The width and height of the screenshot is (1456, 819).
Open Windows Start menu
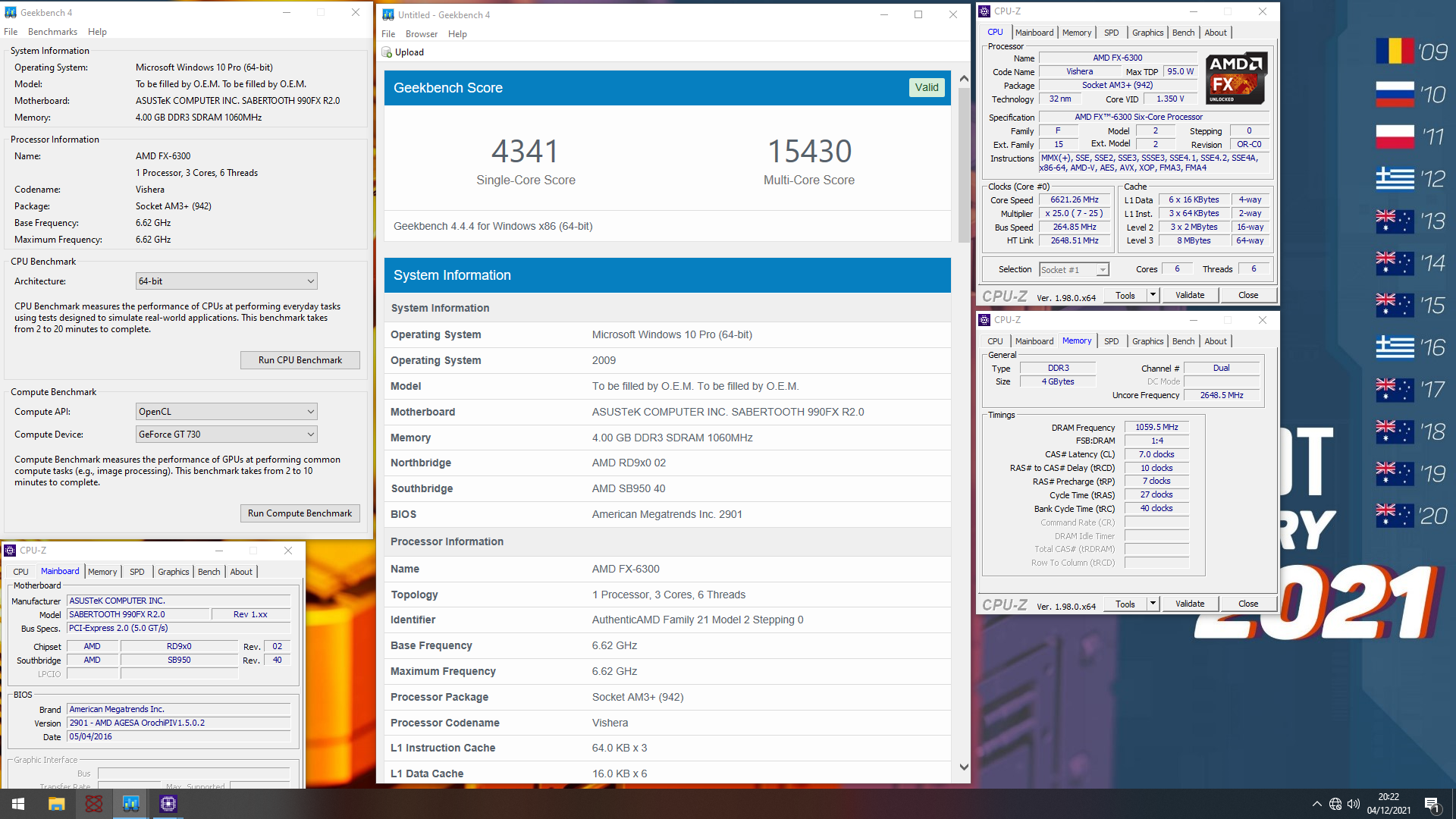tap(18, 804)
